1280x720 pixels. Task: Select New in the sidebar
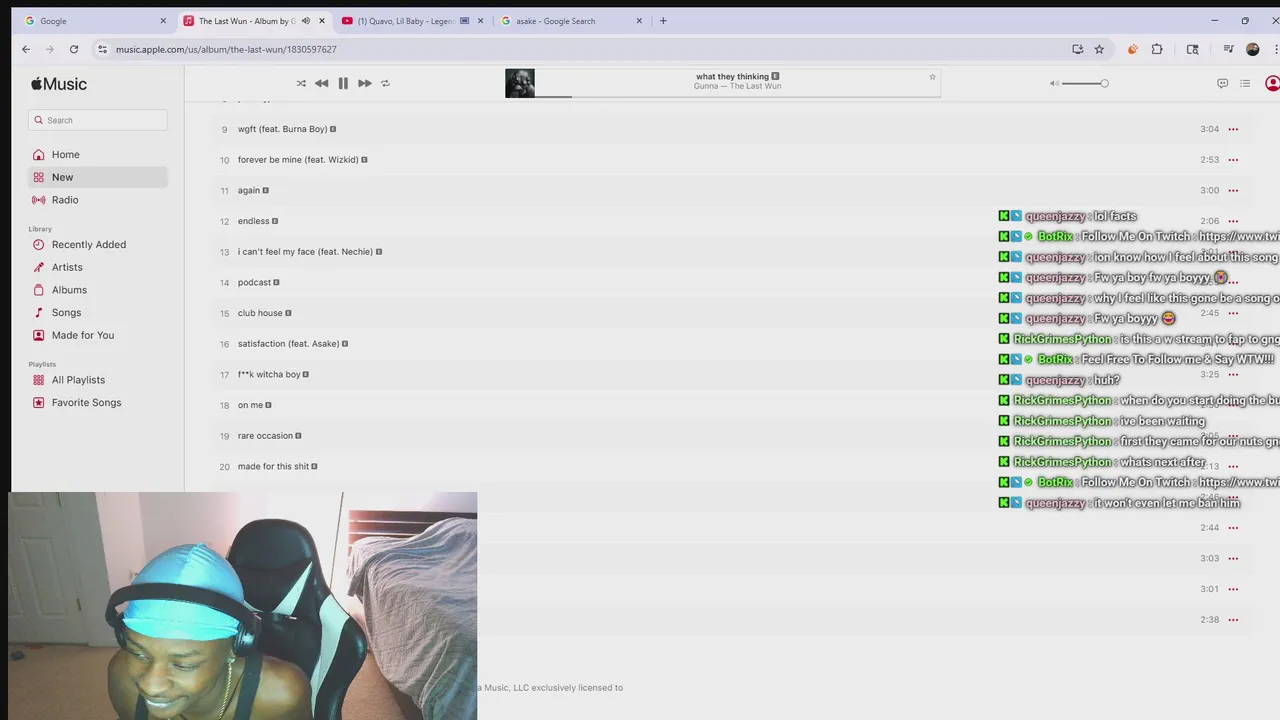[98, 177]
